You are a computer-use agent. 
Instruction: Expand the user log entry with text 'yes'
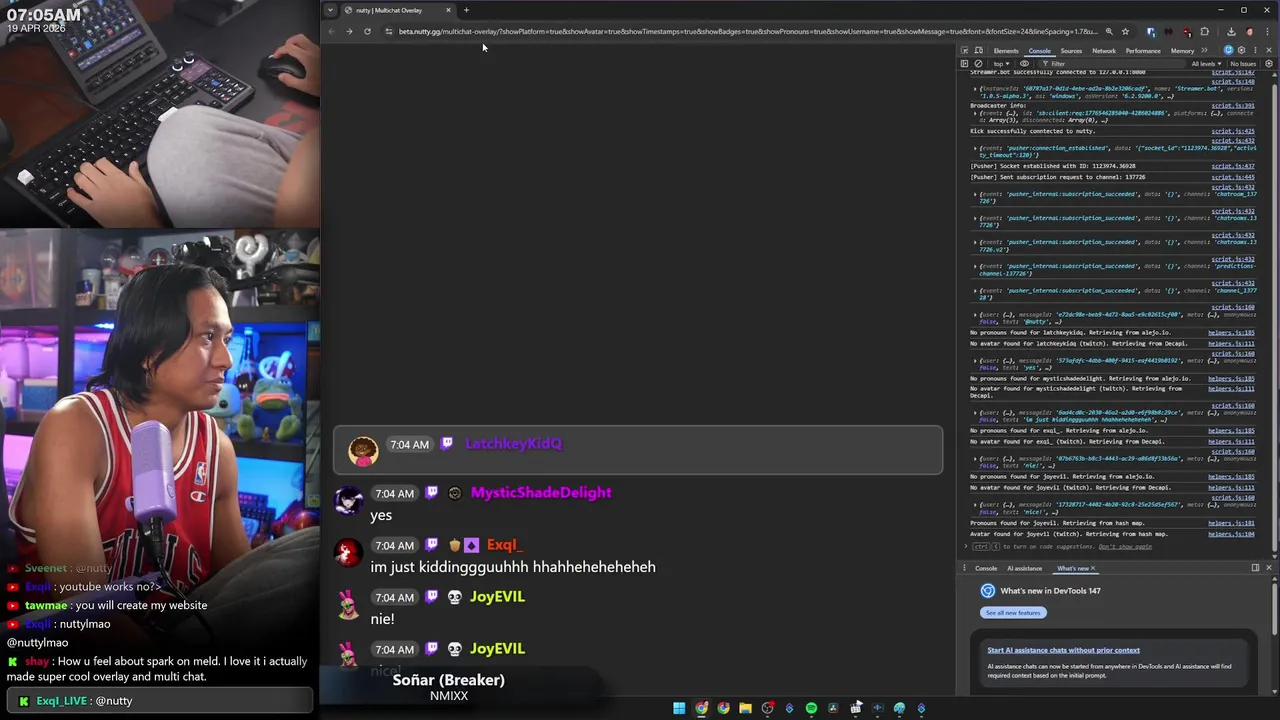pos(976,361)
